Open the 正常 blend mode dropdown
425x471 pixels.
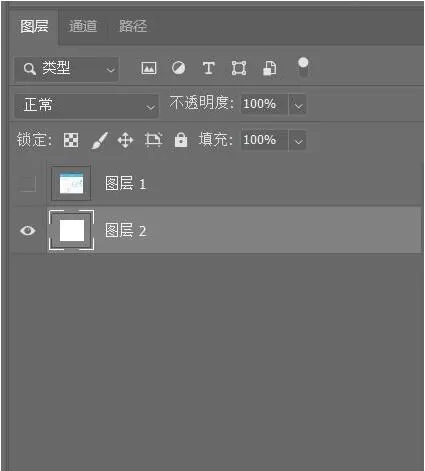coord(86,105)
